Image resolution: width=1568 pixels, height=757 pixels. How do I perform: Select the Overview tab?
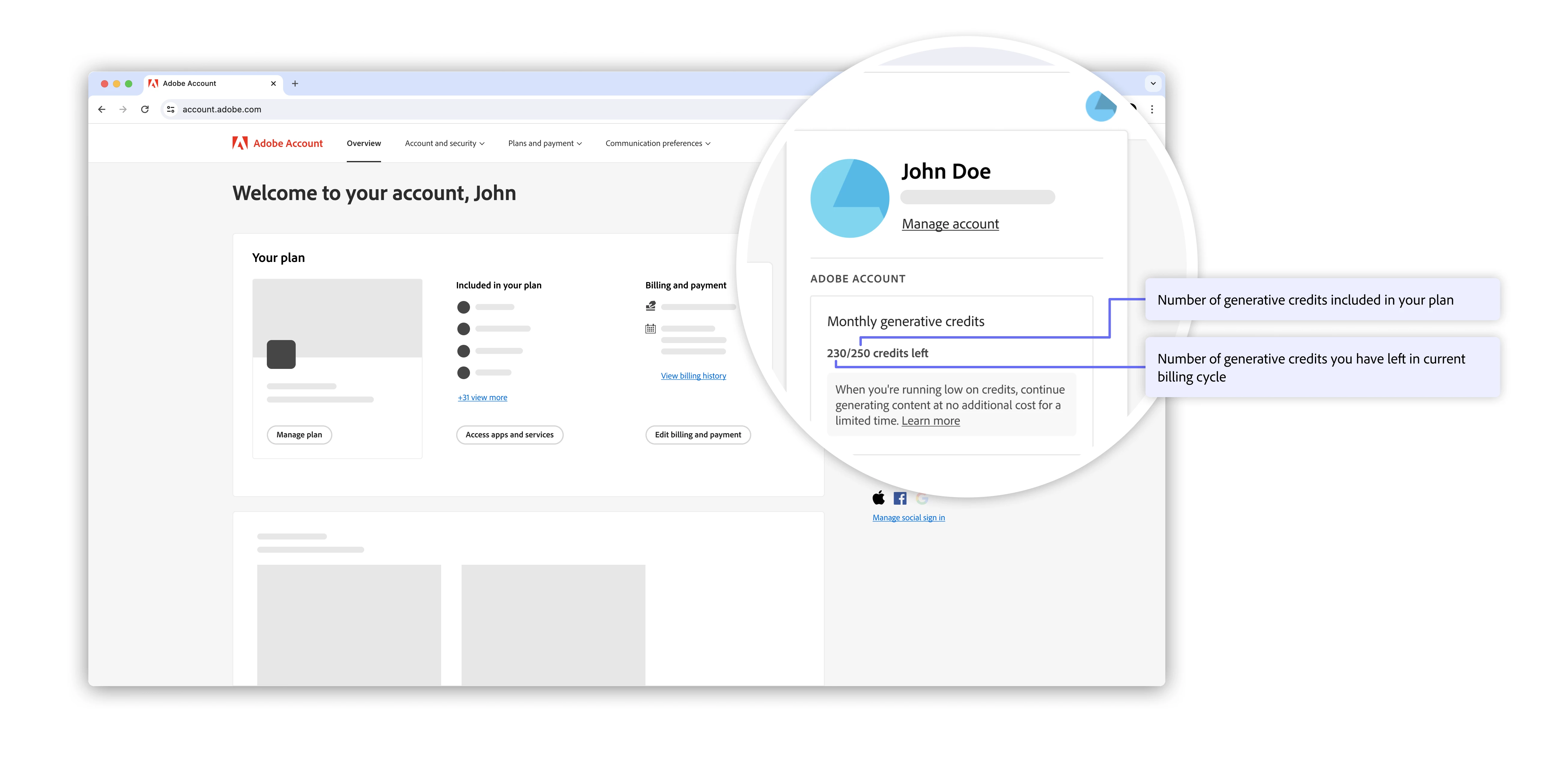[x=363, y=144]
